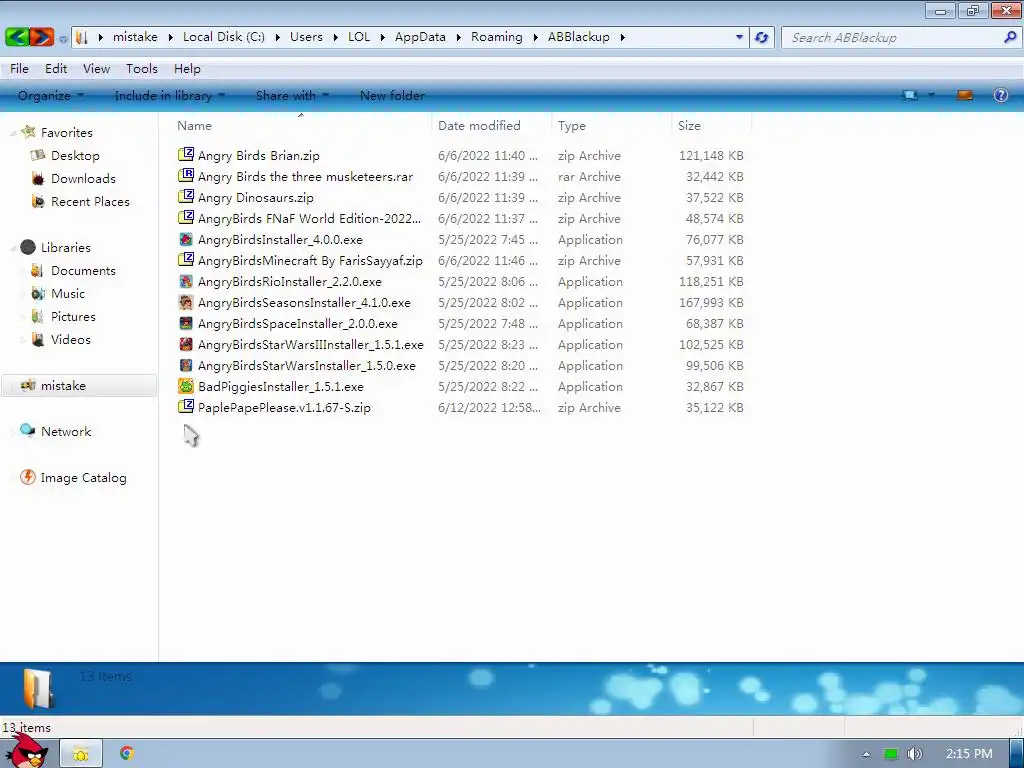Open the address bar history dropdown

(739, 37)
